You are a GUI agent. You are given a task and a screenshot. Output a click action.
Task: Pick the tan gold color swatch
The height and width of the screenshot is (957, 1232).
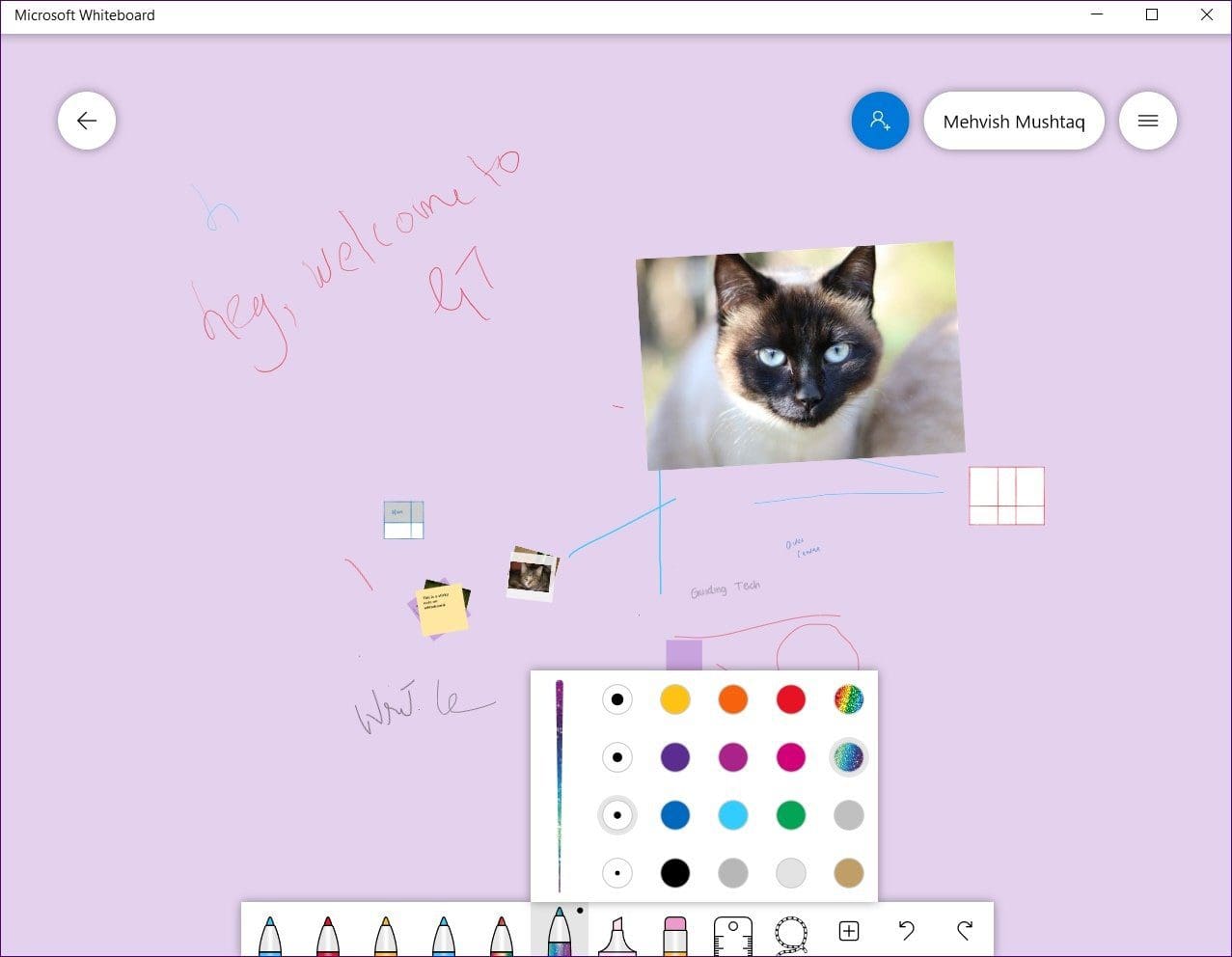(x=849, y=873)
